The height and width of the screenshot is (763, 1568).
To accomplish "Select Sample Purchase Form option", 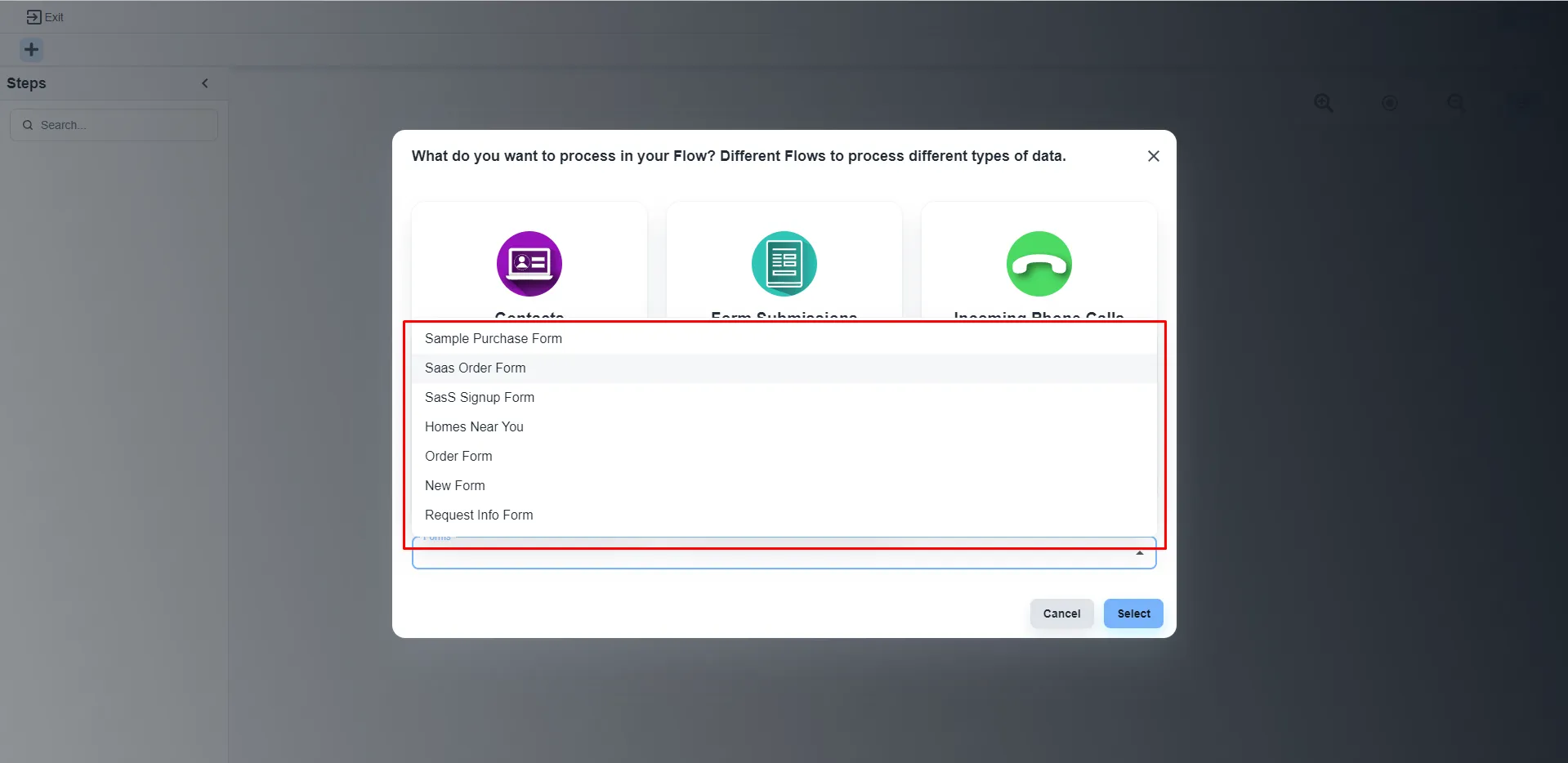I will (784, 338).
